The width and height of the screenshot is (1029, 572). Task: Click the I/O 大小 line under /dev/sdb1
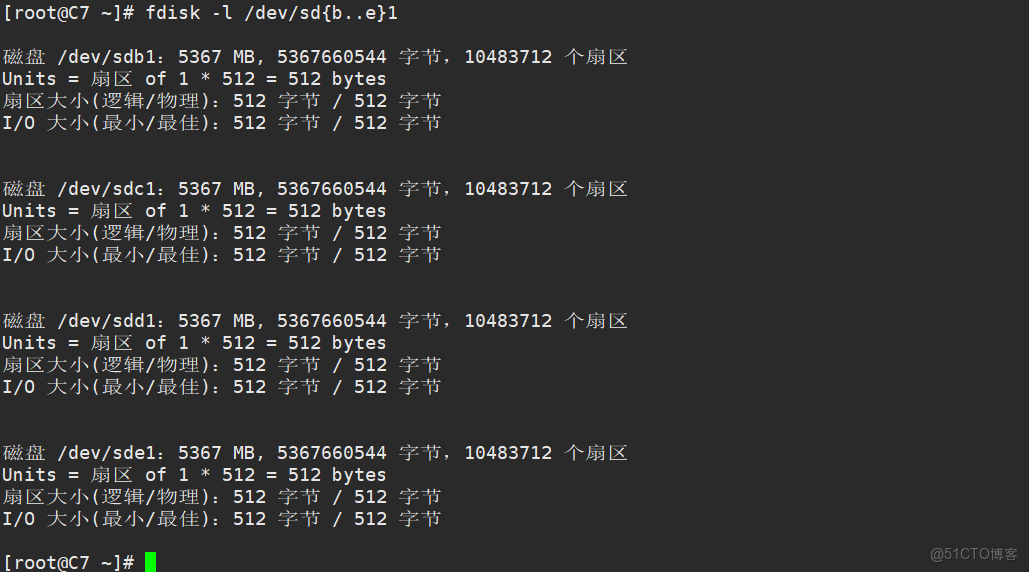(221, 123)
